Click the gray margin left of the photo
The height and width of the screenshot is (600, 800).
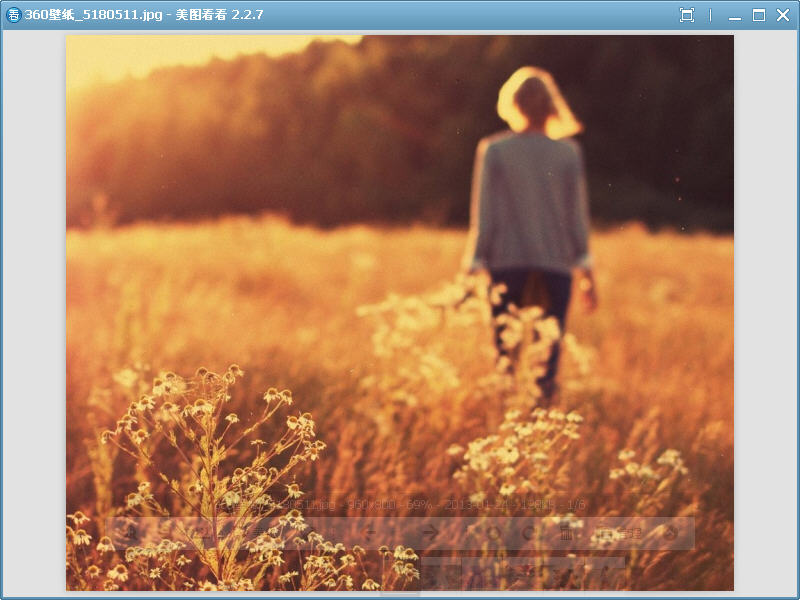pyautogui.click(x=34, y=300)
